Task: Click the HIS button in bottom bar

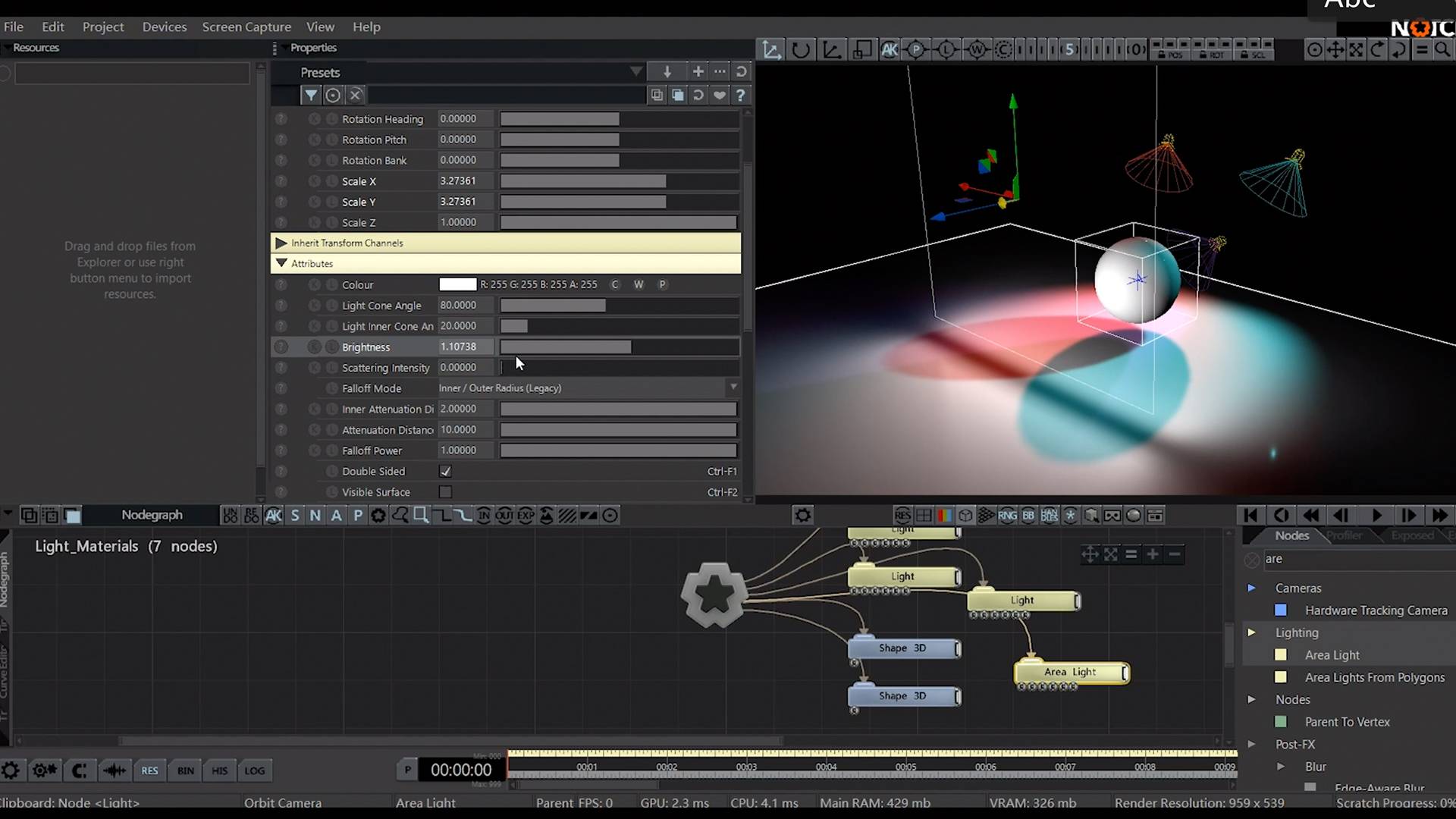Action: click(220, 770)
